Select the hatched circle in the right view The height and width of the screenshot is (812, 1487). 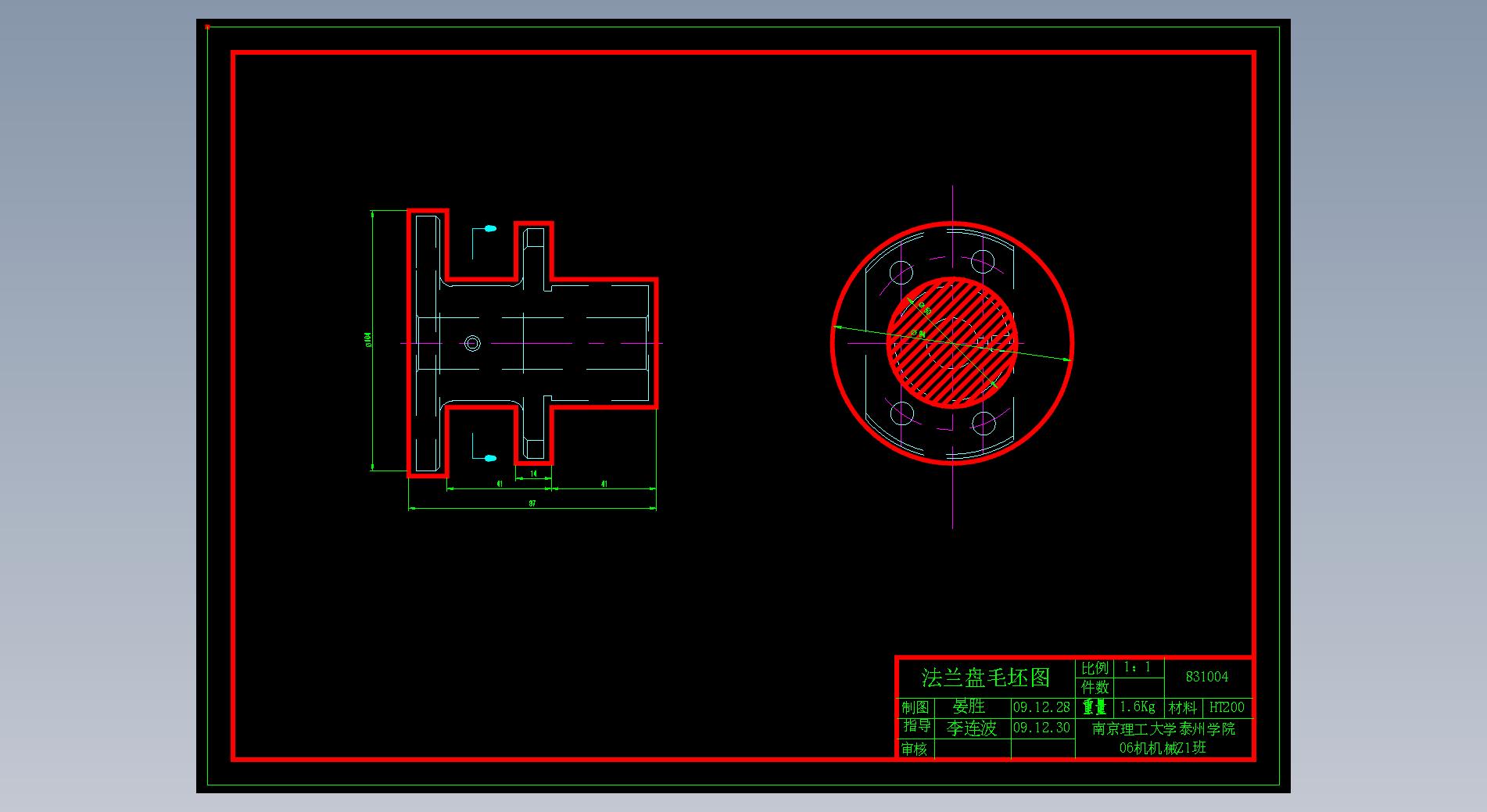952,342
